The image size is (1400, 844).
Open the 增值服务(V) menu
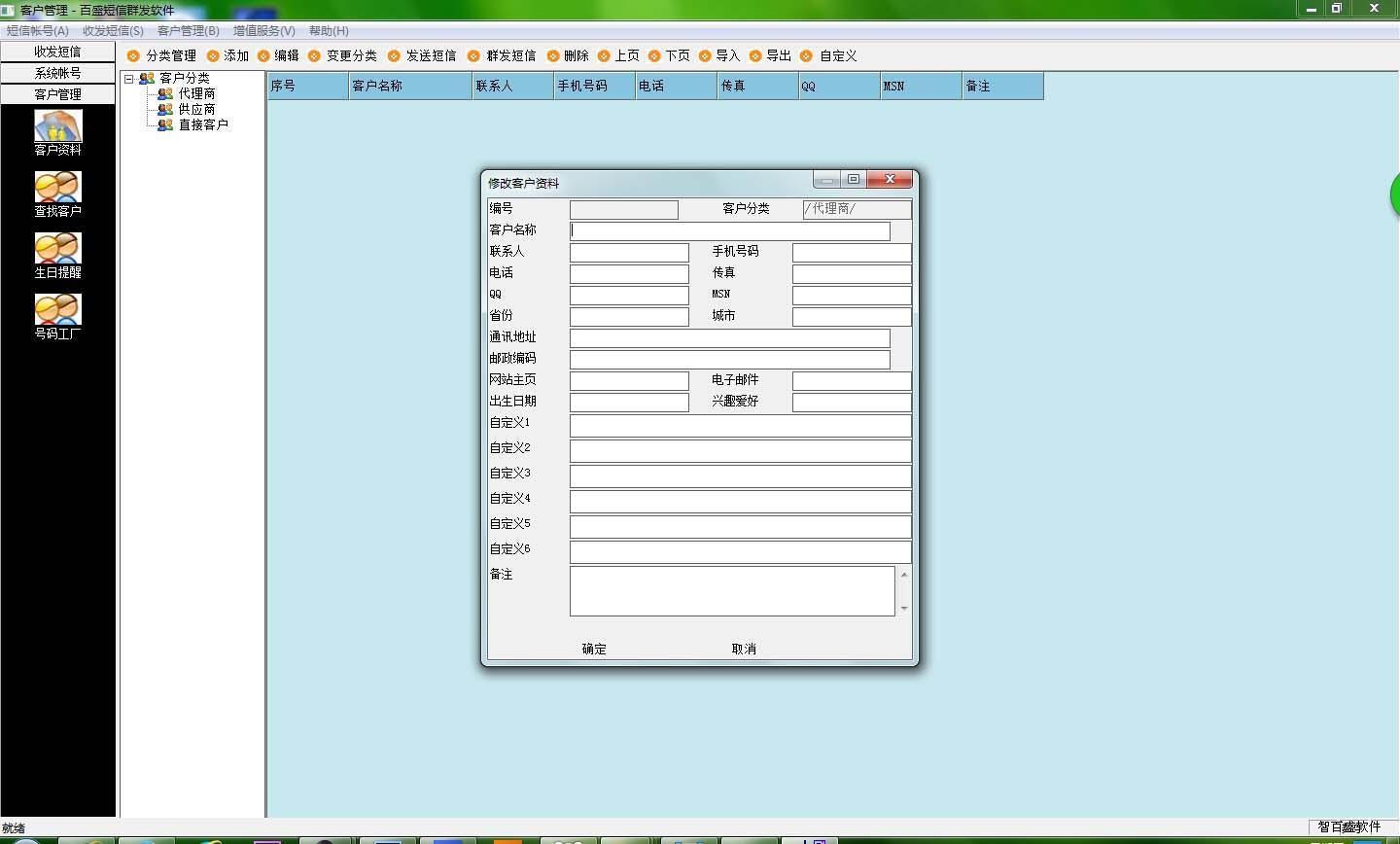coord(263,31)
